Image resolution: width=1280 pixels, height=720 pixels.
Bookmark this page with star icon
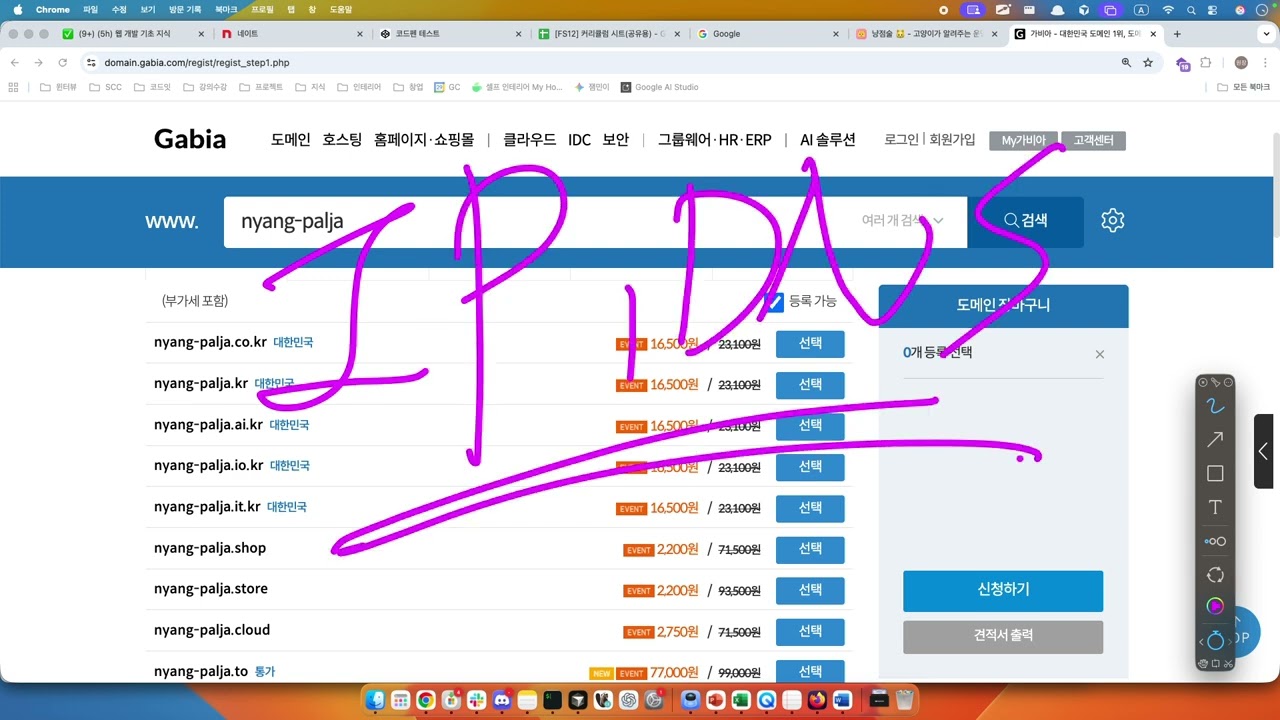tap(1148, 62)
